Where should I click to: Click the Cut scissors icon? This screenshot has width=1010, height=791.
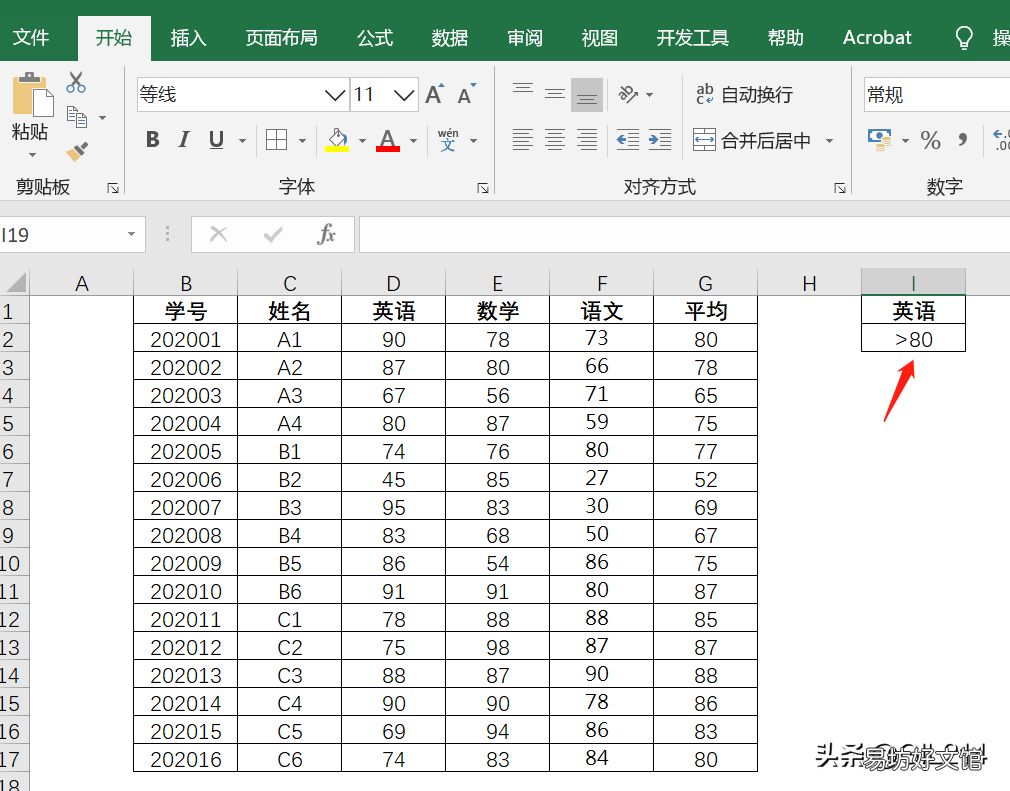pos(76,82)
